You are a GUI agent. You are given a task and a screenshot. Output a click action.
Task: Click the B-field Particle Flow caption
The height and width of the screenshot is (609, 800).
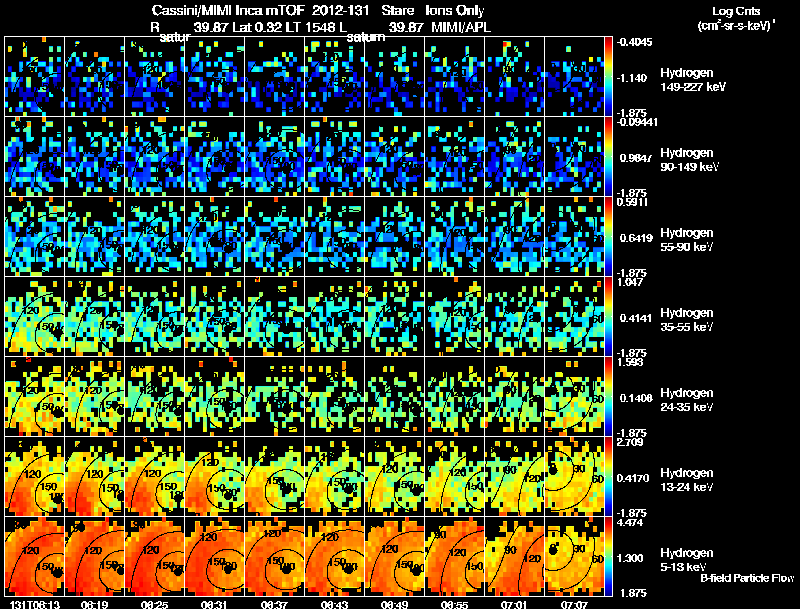[747, 578]
